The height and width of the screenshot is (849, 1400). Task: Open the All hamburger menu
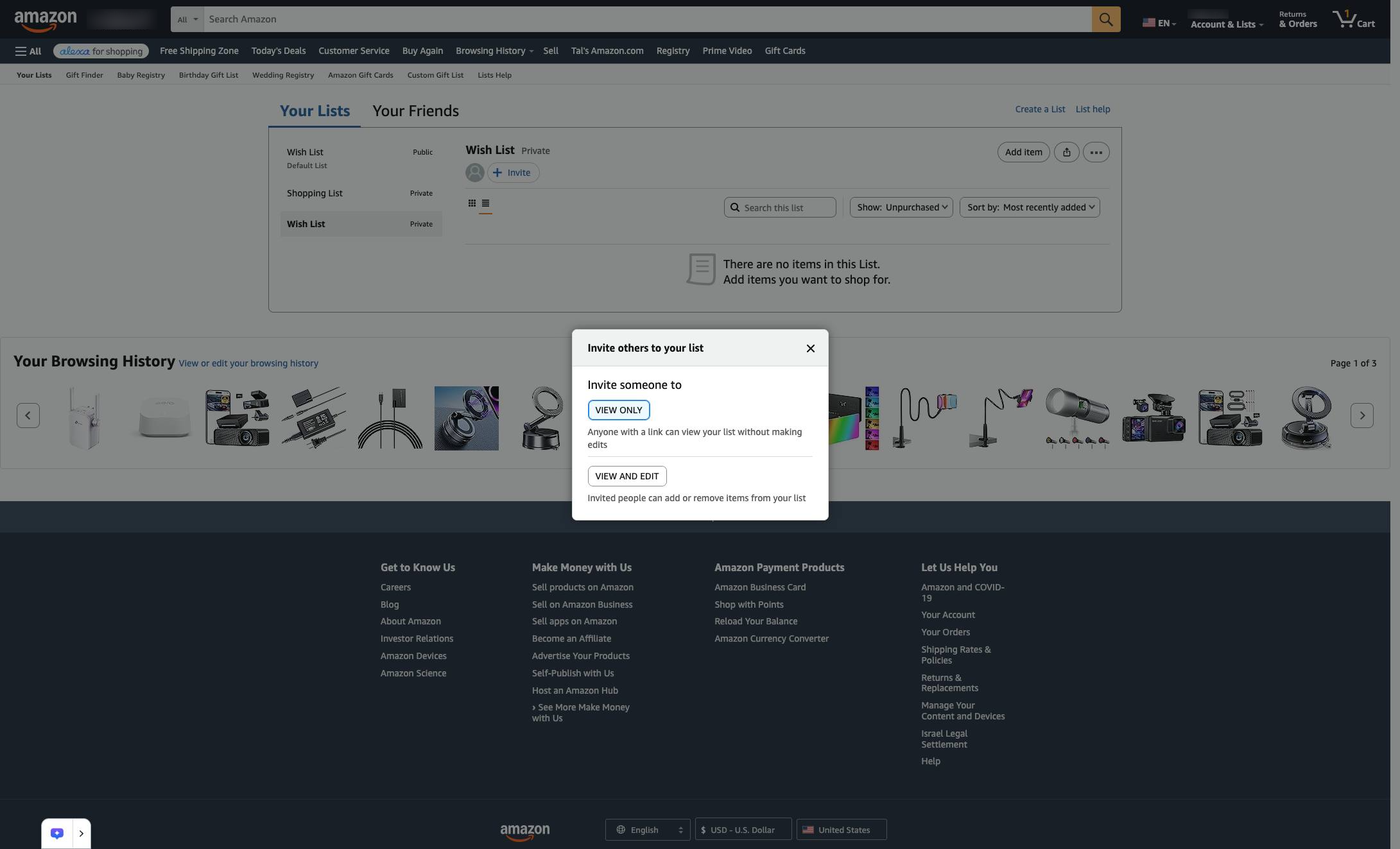click(x=28, y=51)
